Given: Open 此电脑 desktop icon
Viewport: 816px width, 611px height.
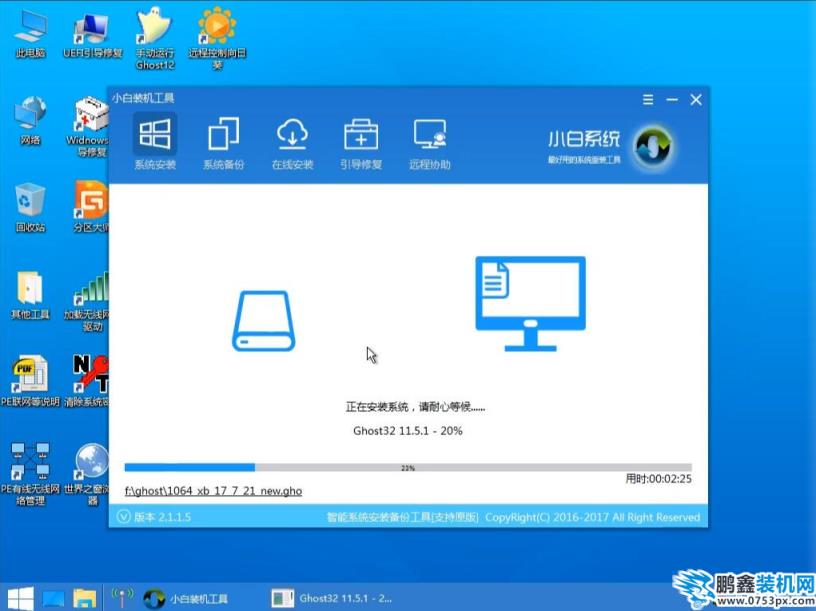Looking at the screenshot, I should coord(30,33).
